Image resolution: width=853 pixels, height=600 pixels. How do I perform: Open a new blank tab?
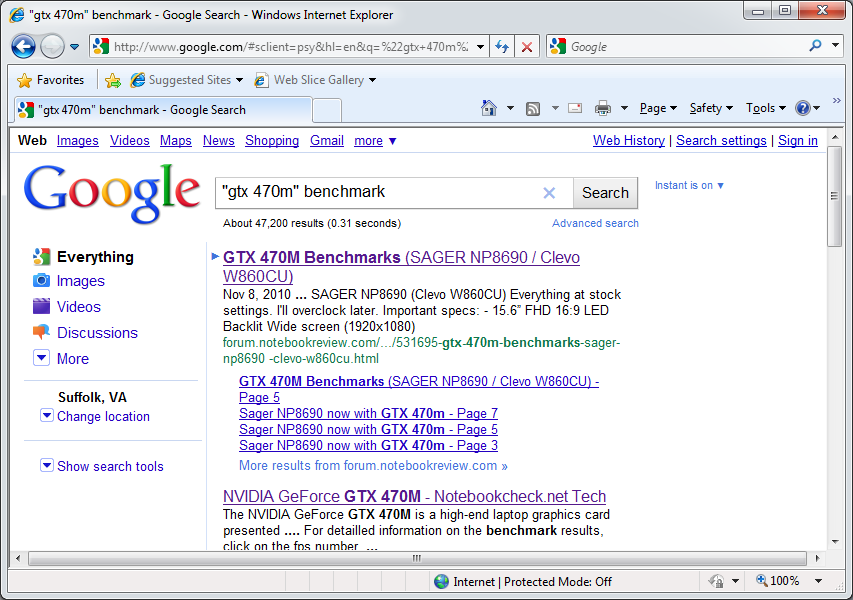pos(327,111)
